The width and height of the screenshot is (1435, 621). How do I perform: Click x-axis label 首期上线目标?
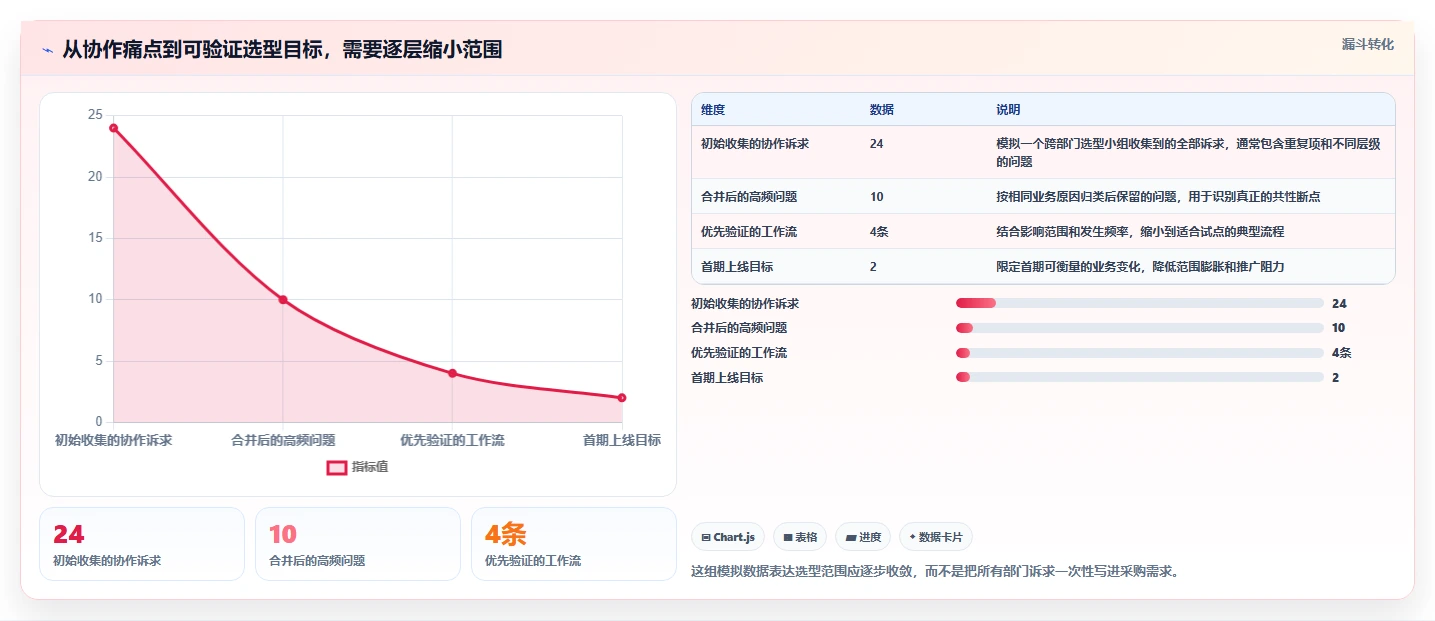(622, 440)
